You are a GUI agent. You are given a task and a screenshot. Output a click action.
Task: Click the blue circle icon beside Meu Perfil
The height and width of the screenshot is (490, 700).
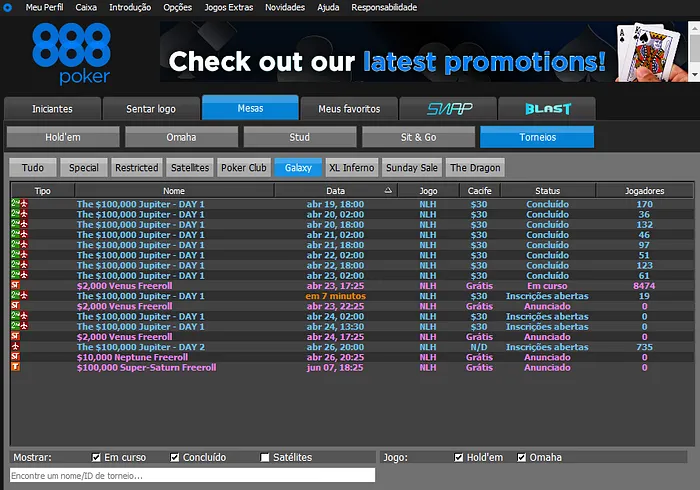[x=7, y=7]
